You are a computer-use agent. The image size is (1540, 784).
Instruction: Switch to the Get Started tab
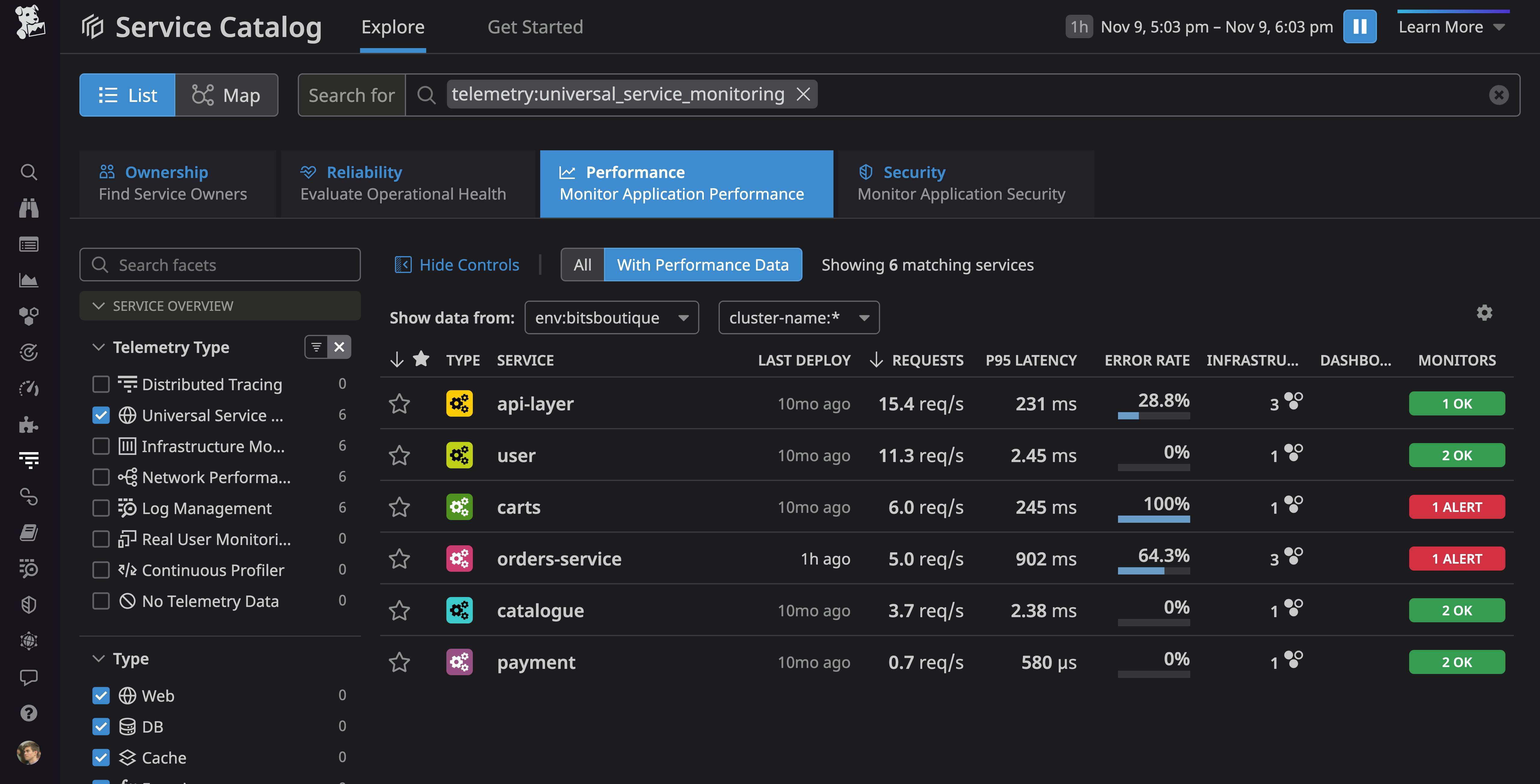[535, 26]
